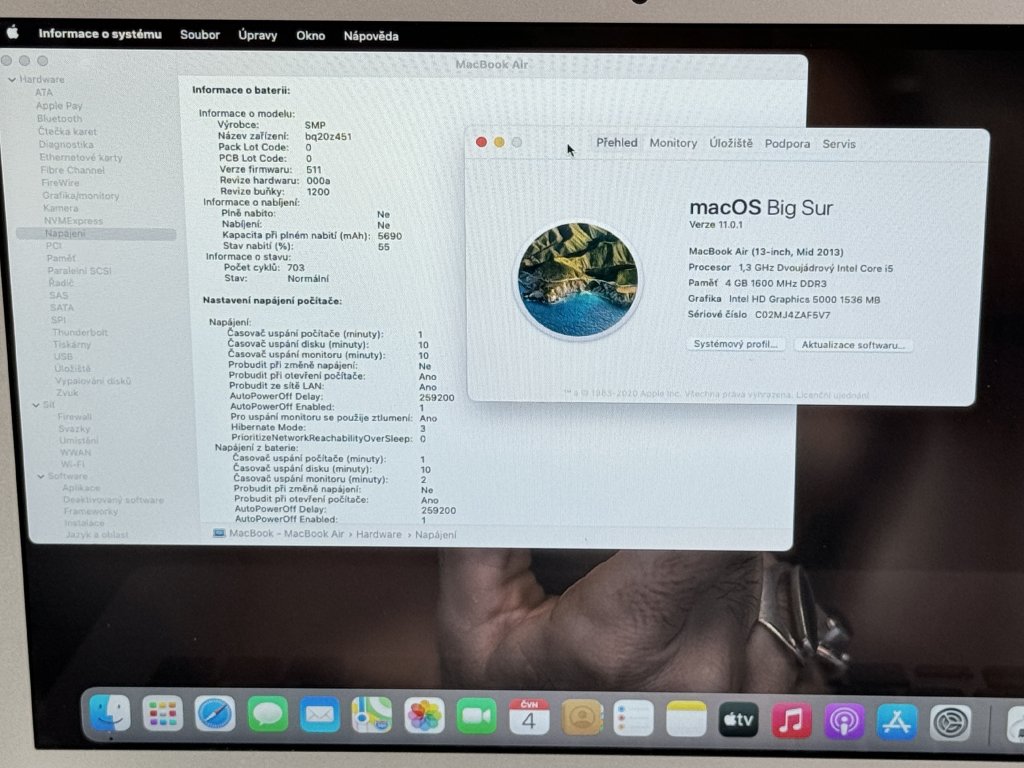The height and width of the screenshot is (768, 1024).
Task: Open the Úložiště tab in the About window
Action: point(731,143)
